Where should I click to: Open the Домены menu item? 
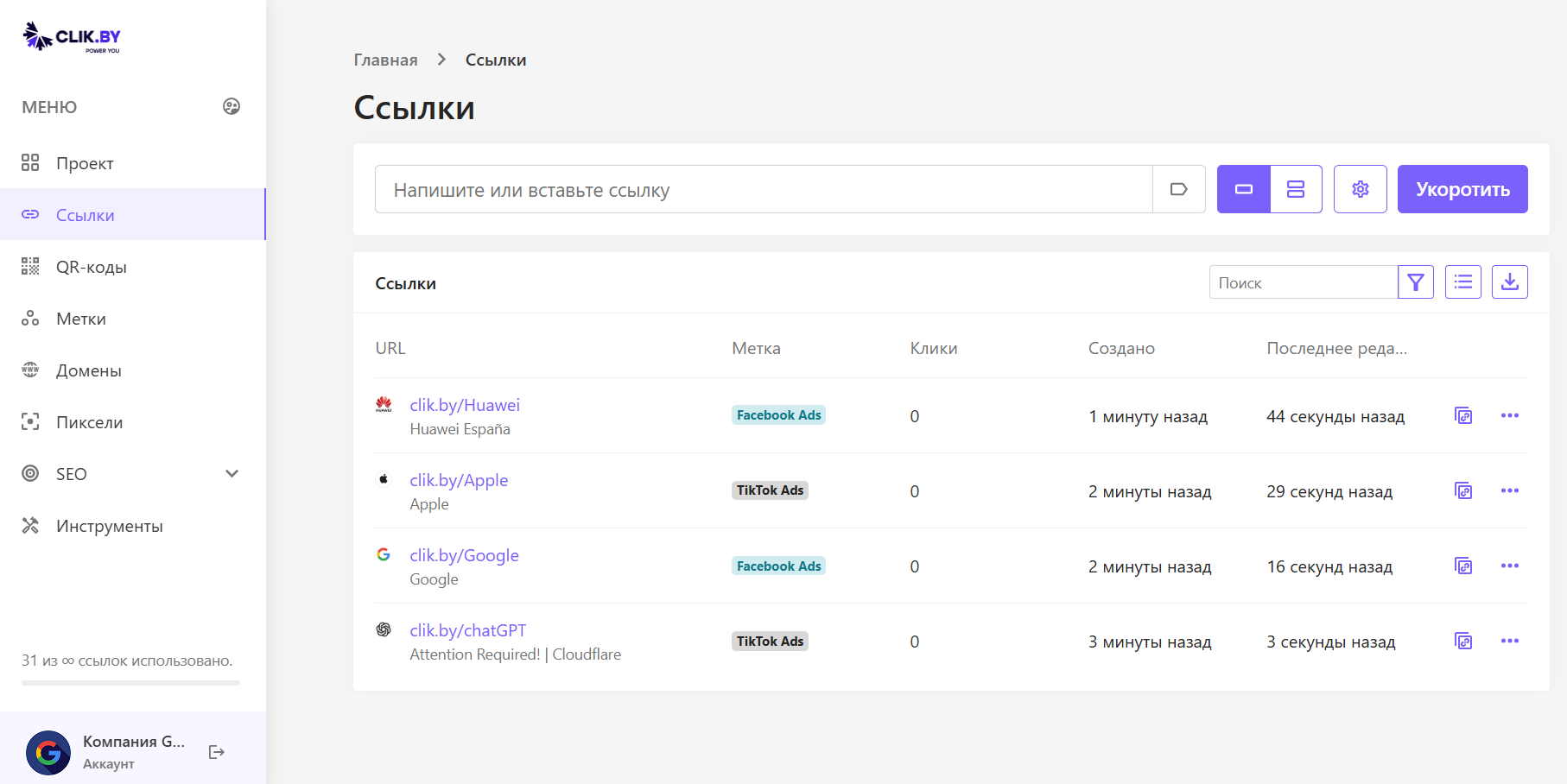coord(88,370)
